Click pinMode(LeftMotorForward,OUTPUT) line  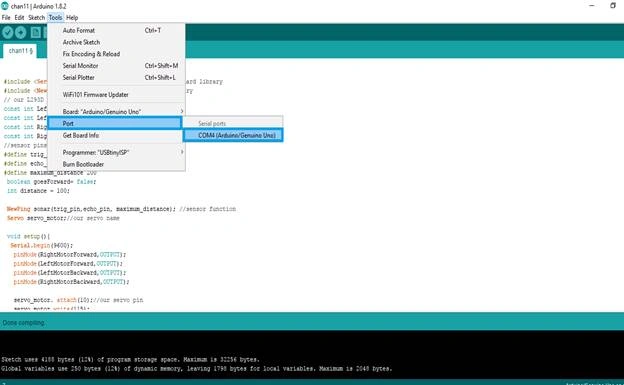(x=68, y=264)
